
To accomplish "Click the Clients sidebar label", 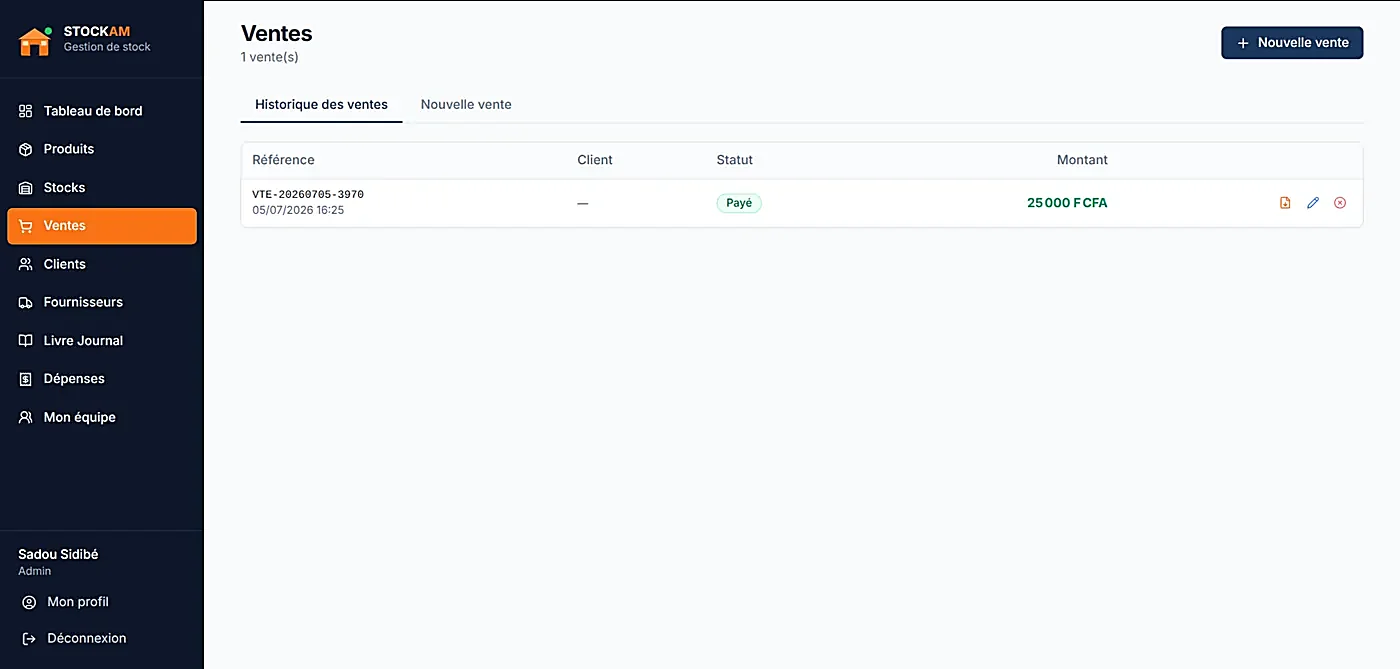I will (65, 264).
